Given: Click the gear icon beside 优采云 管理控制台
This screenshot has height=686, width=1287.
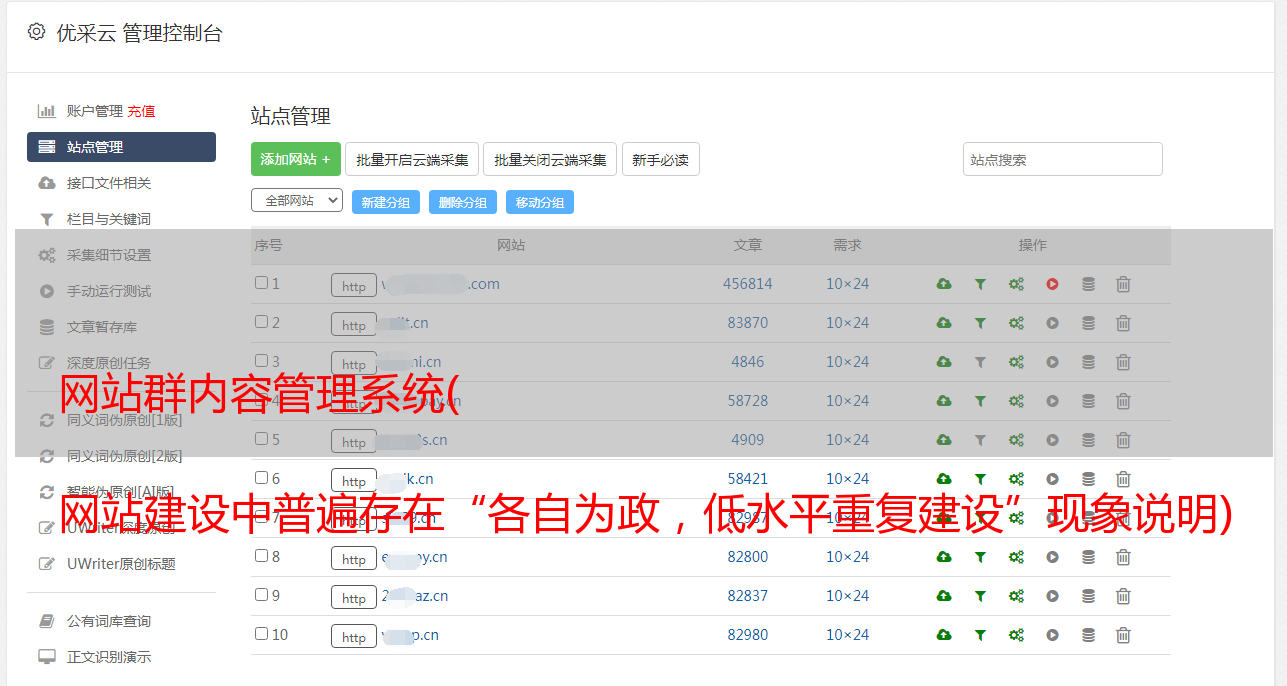Looking at the screenshot, I should click(x=37, y=32).
